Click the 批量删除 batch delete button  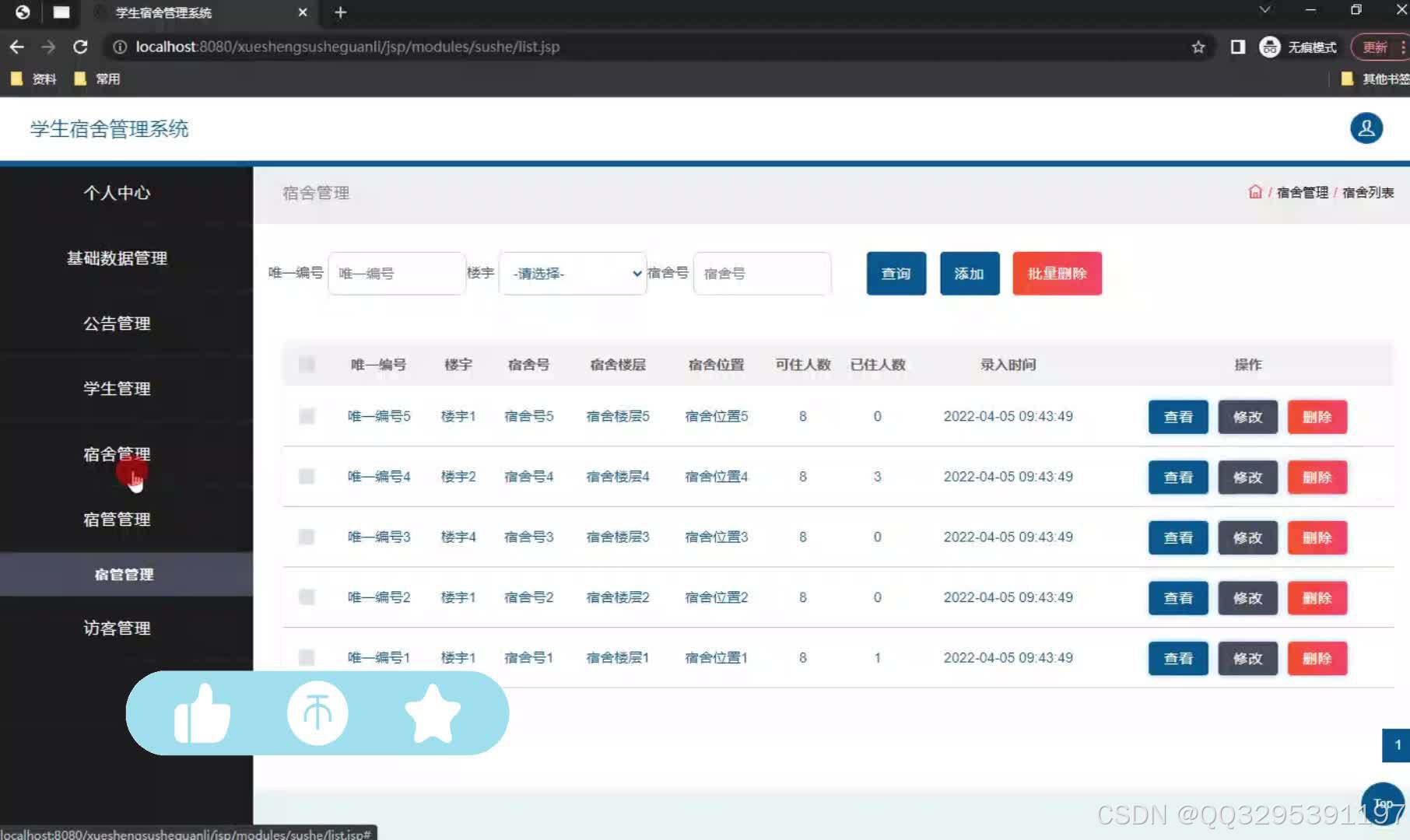[1057, 273]
